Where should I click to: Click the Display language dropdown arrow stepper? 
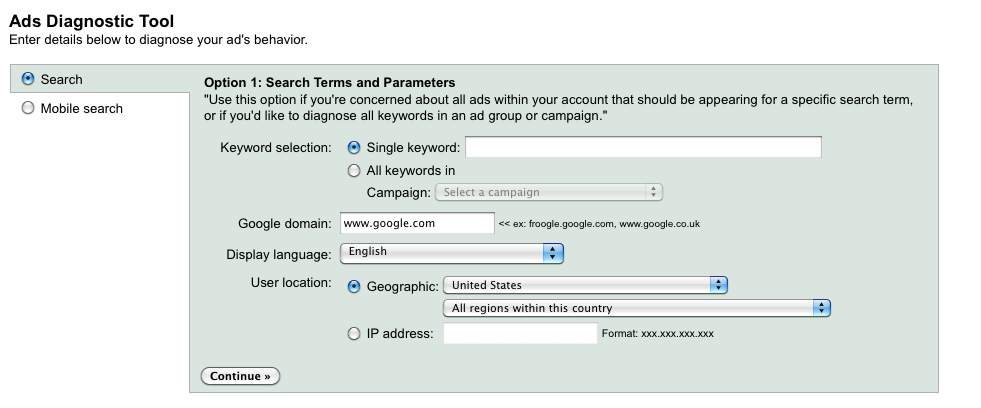coord(553,253)
